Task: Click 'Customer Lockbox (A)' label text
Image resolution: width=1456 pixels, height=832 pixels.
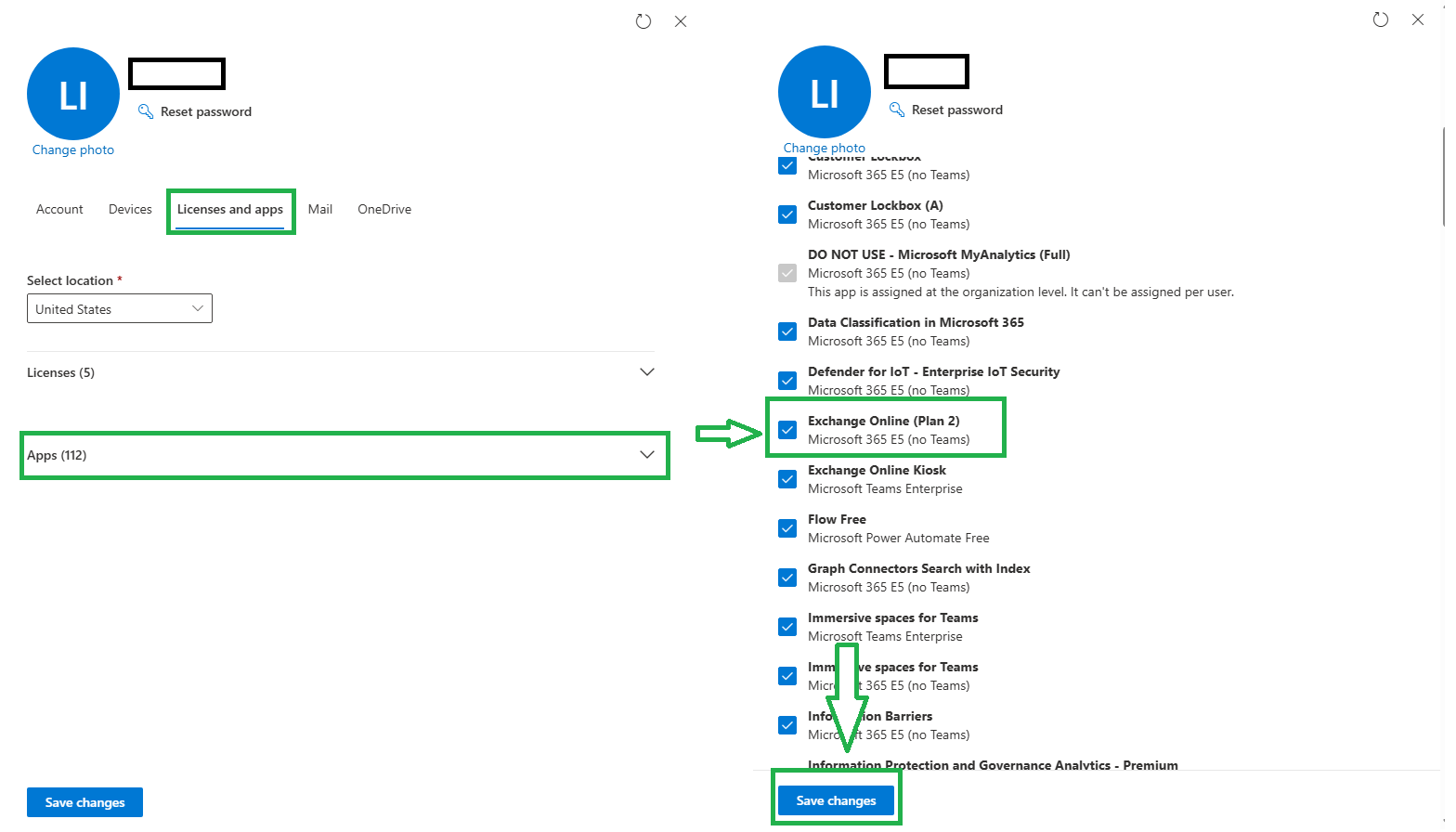Action: tap(876, 205)
